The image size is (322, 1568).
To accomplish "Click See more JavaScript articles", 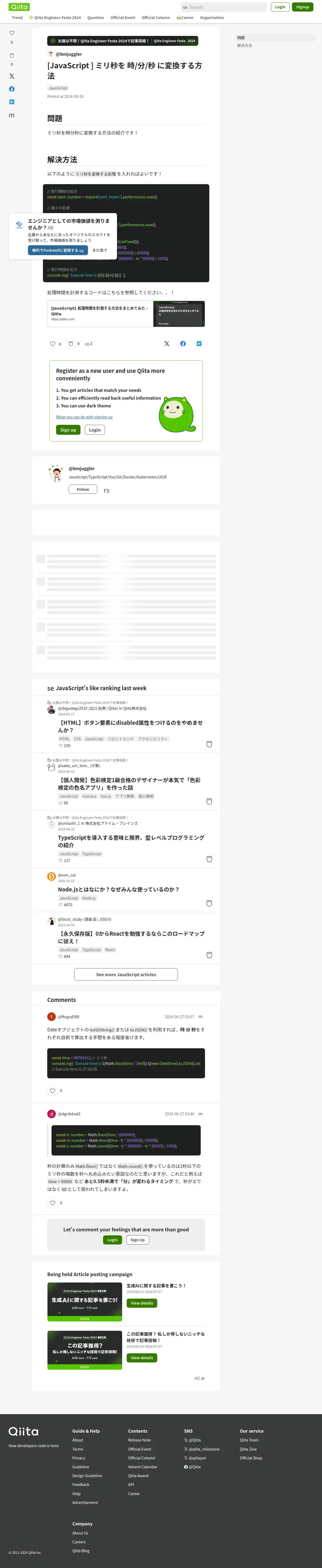I will coord(126,975).
